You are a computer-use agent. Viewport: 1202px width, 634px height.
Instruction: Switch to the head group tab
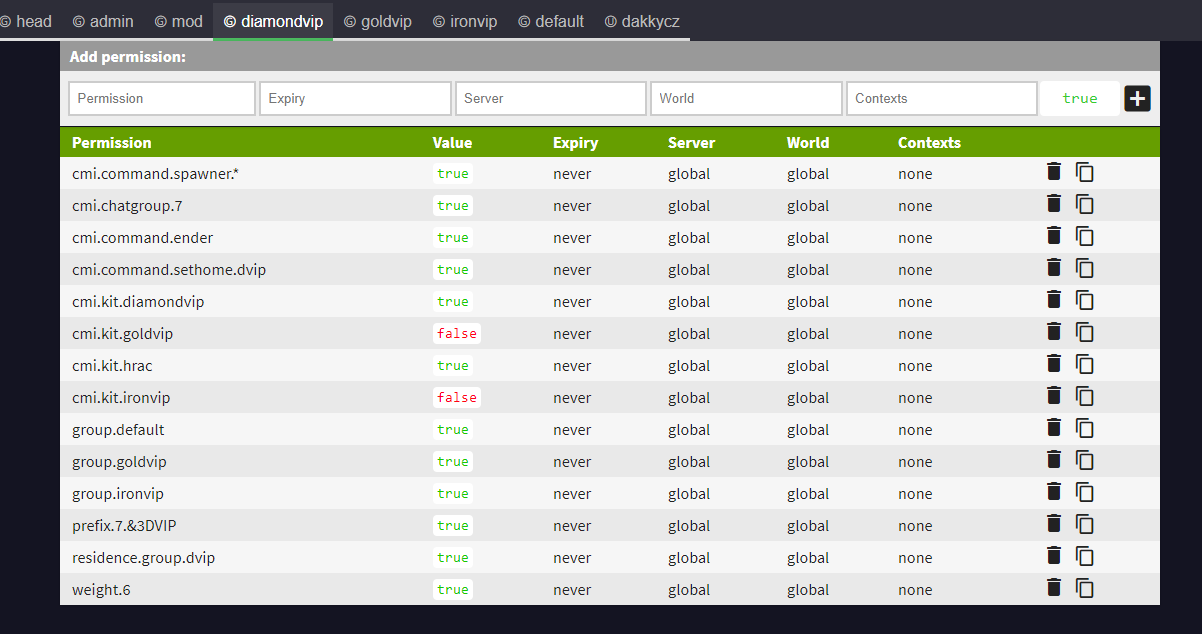tap(27, 21)
